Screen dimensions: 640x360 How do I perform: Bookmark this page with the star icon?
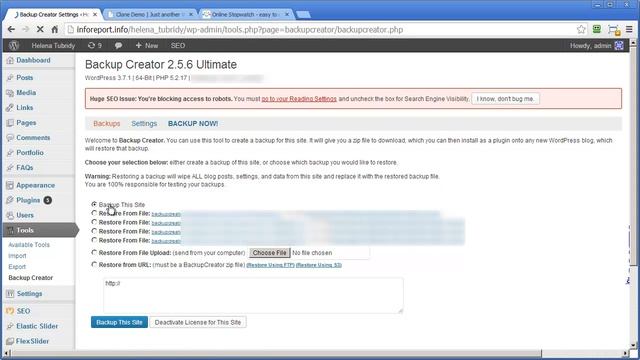(581, 29)
